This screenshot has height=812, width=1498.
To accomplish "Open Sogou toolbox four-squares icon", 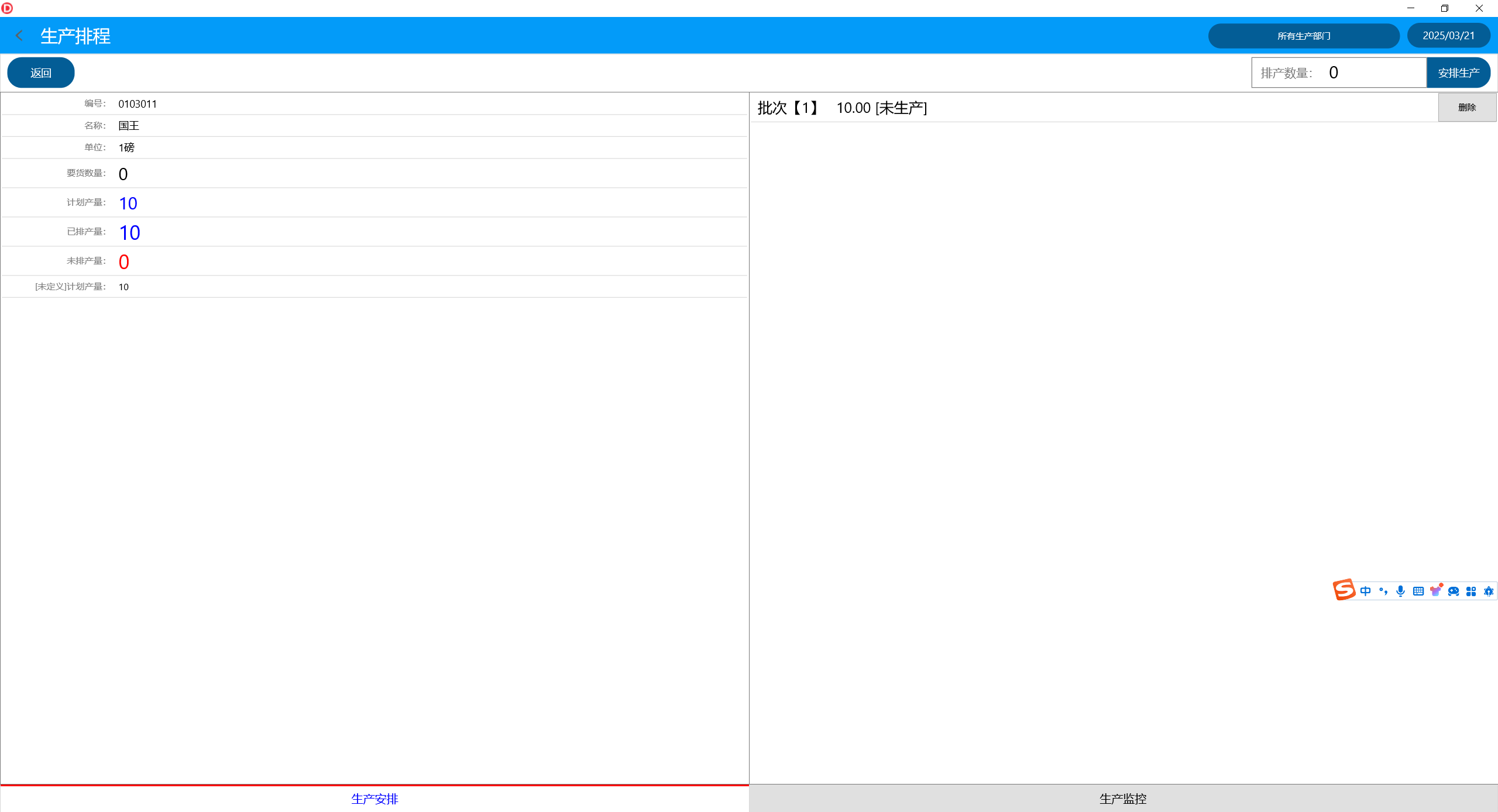I will pos(1471,591).
